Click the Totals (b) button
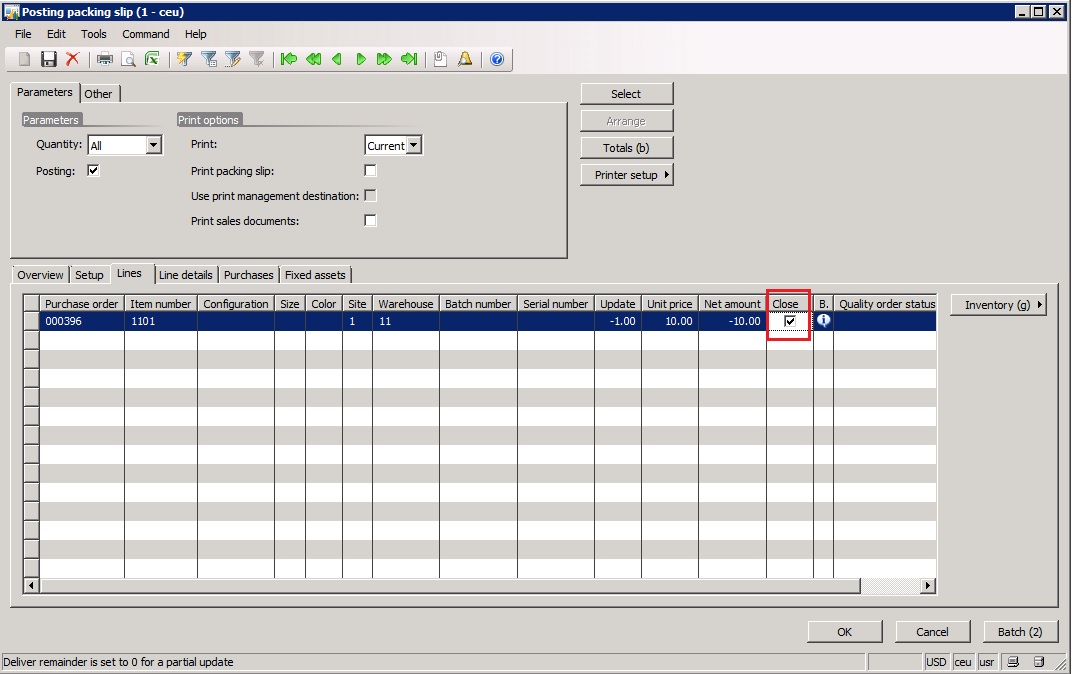The height and width of the screenshot is (674, 1076). coord(627,148)
